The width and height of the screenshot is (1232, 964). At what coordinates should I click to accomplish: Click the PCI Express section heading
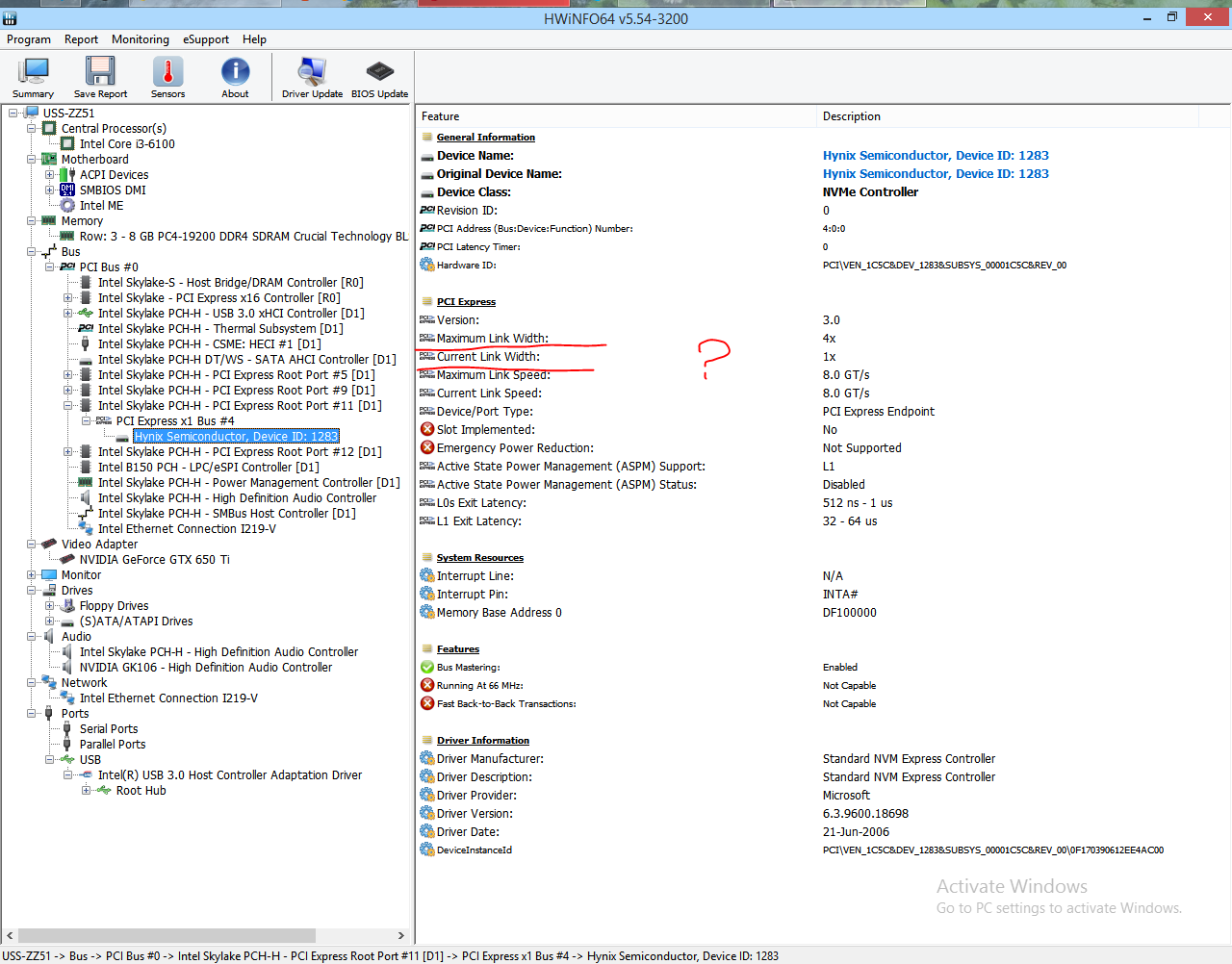click(x=466, y=302)
